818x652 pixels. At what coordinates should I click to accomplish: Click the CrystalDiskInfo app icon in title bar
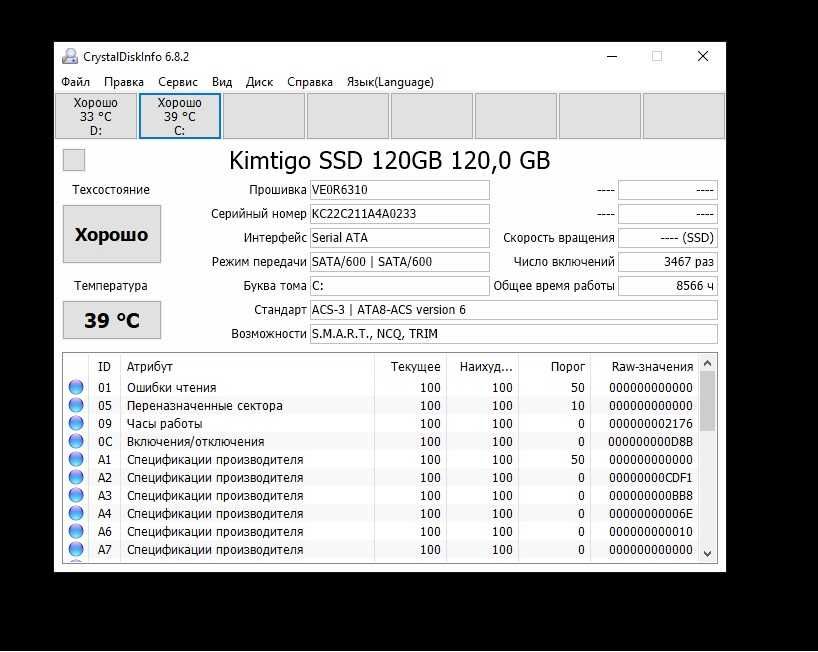pos(70,56)
